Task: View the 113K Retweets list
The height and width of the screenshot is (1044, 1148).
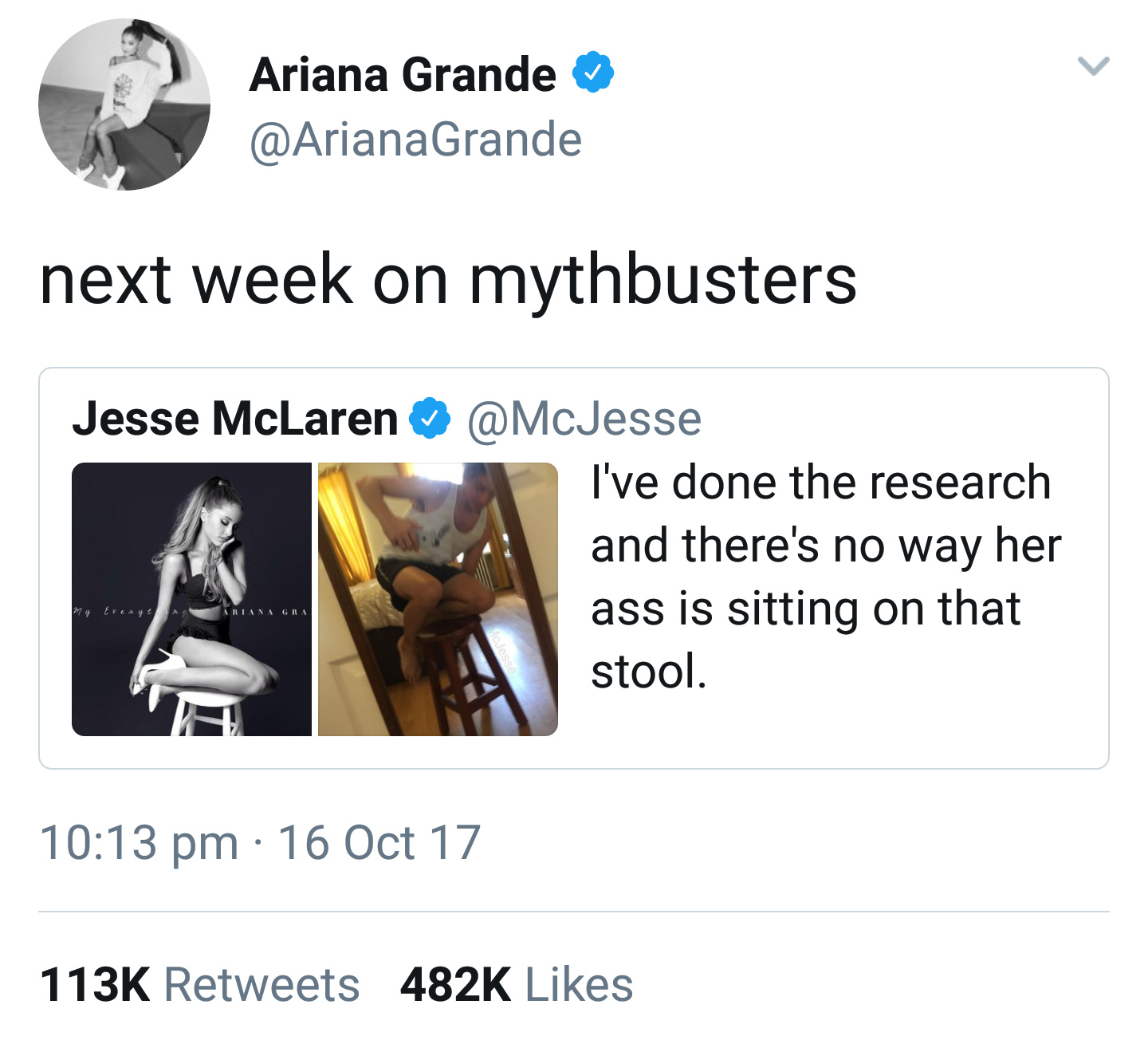Action: pos(199,984)
